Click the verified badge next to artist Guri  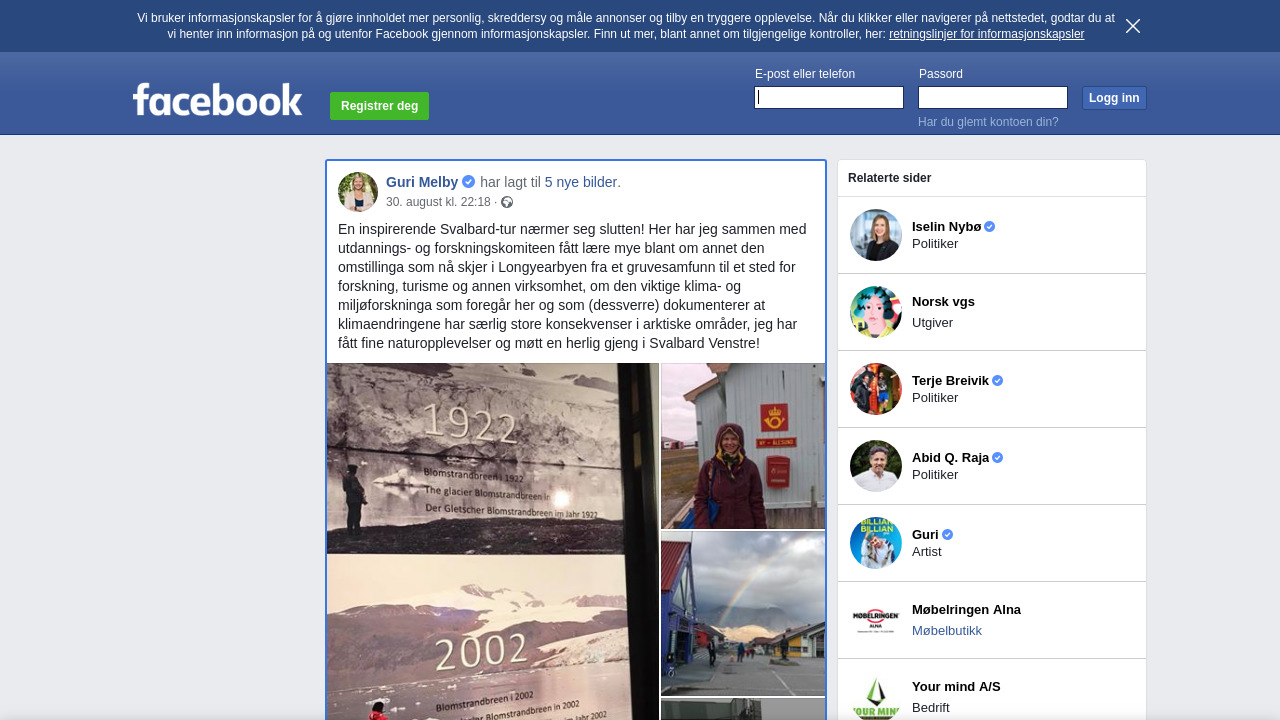[x=948, y=535]
